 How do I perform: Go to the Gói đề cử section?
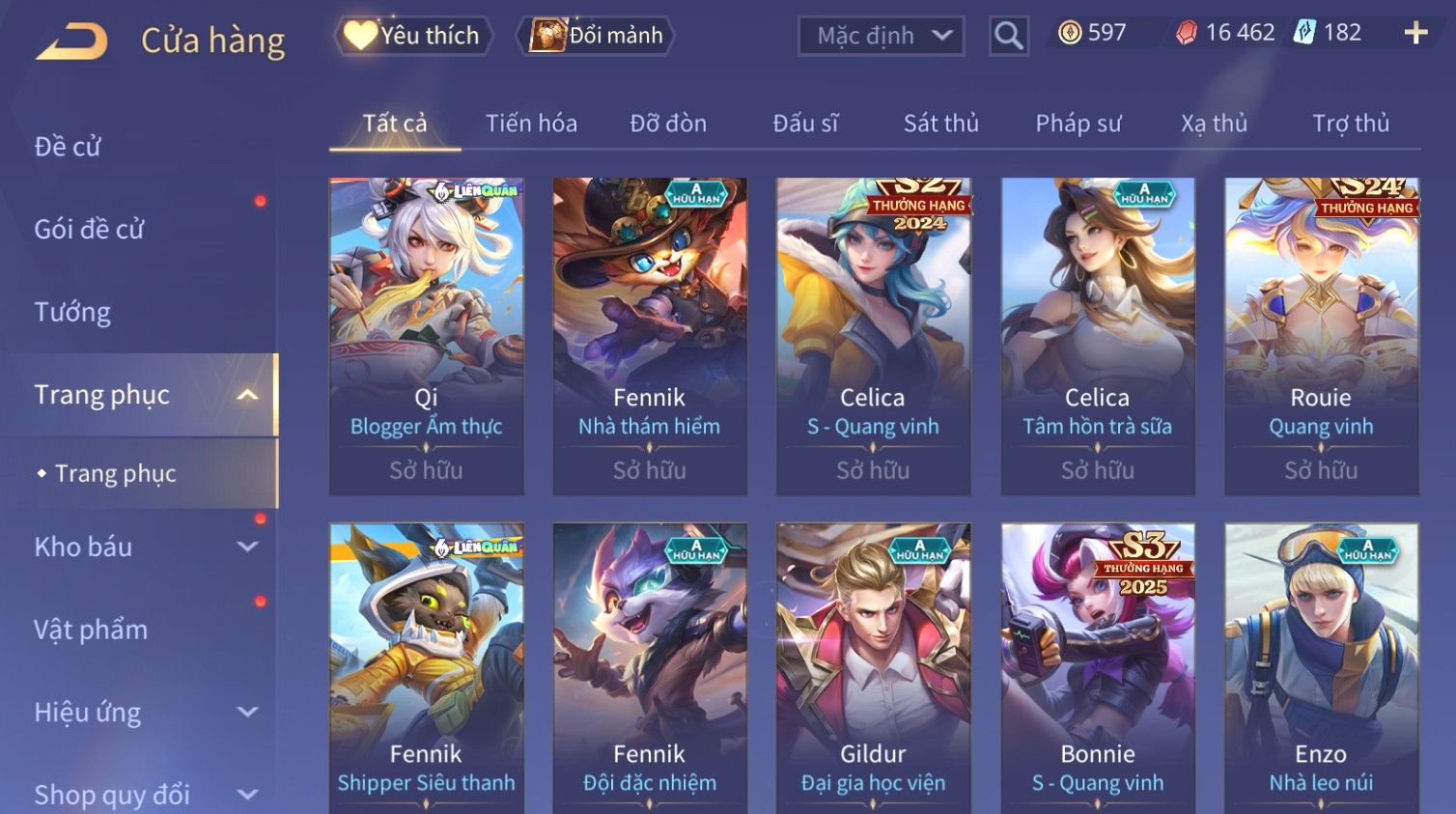89,230
